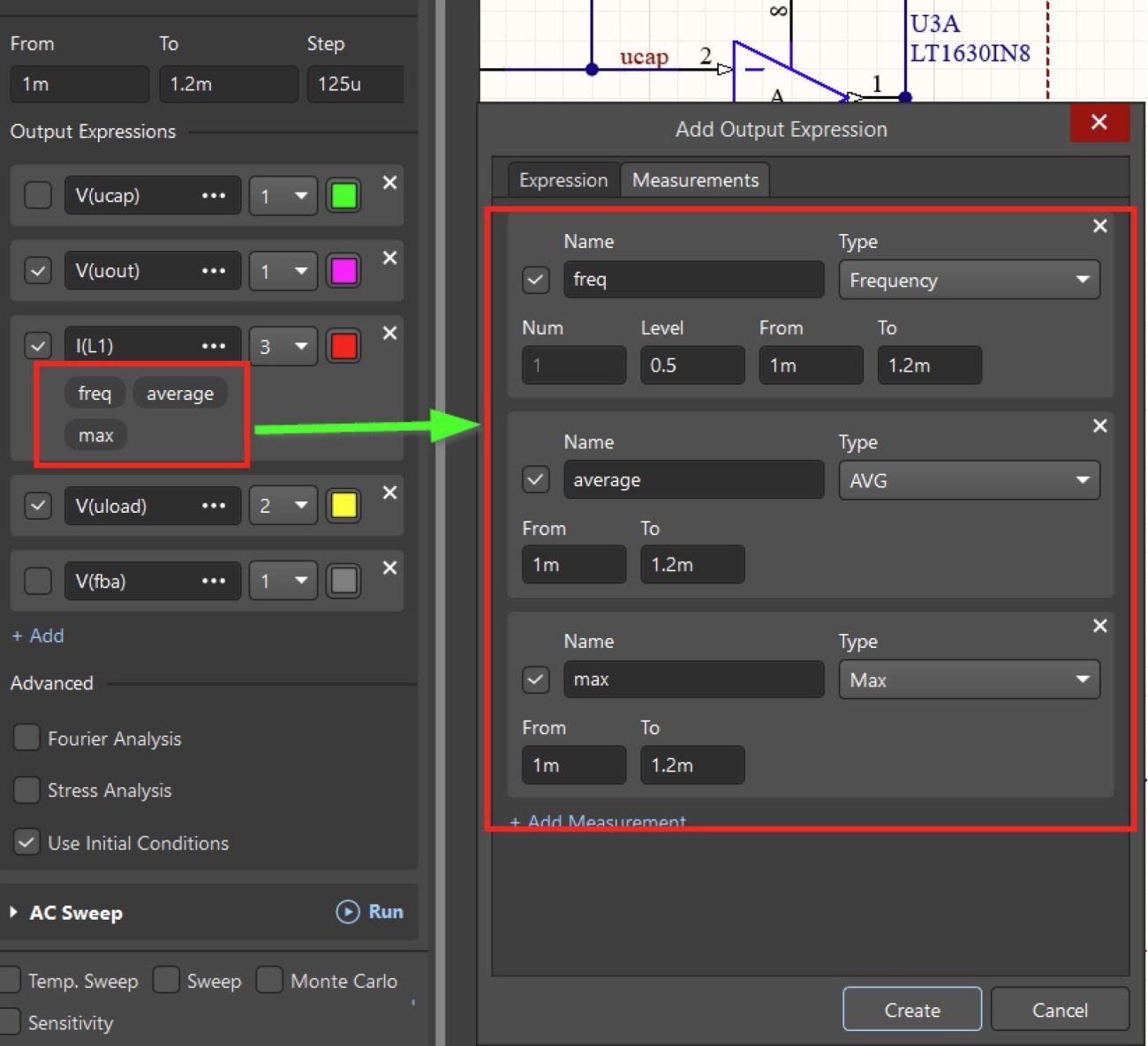The width and height of the screenshot is (1148, 1046).
Task: Open options for the V(ucap) expression
Action: [215, 195]
